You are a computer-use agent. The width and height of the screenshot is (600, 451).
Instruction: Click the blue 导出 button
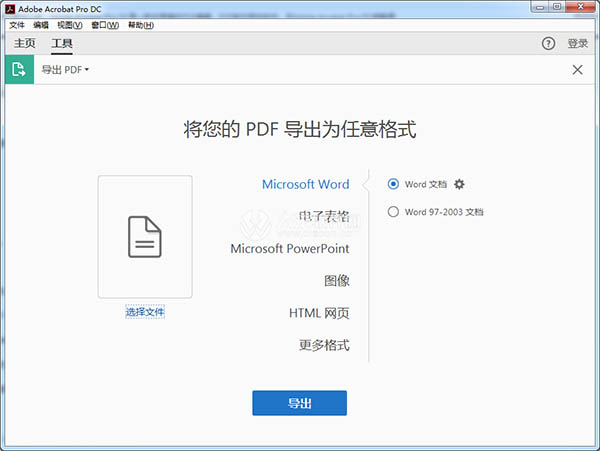click(300, 403)
